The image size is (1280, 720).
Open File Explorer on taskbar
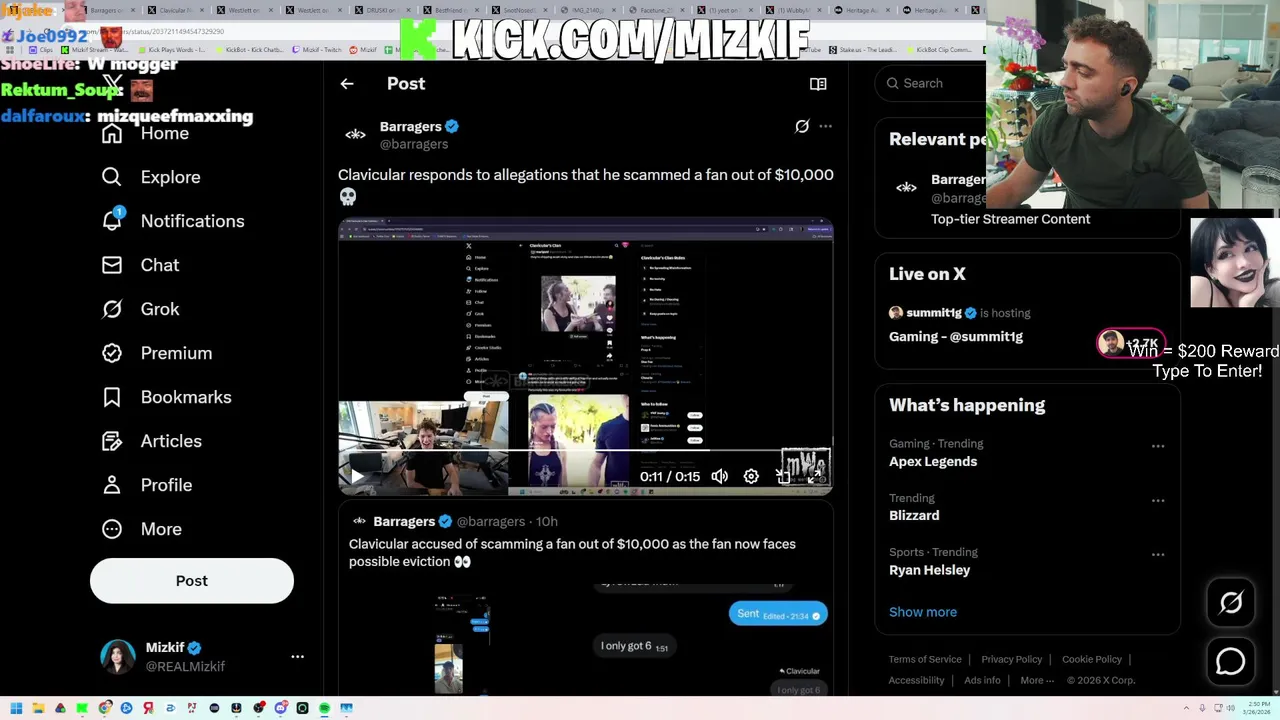tap(38, 708)
